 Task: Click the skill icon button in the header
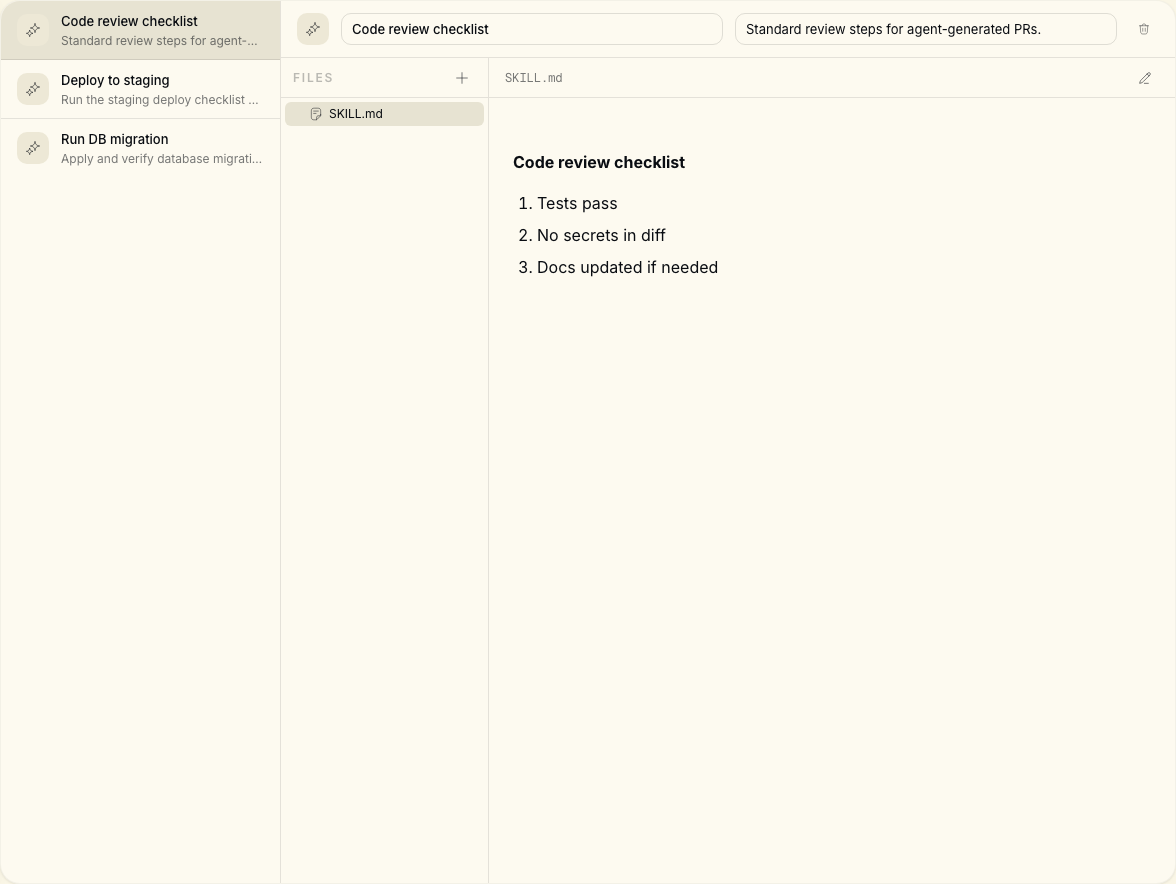pos(313,29)
